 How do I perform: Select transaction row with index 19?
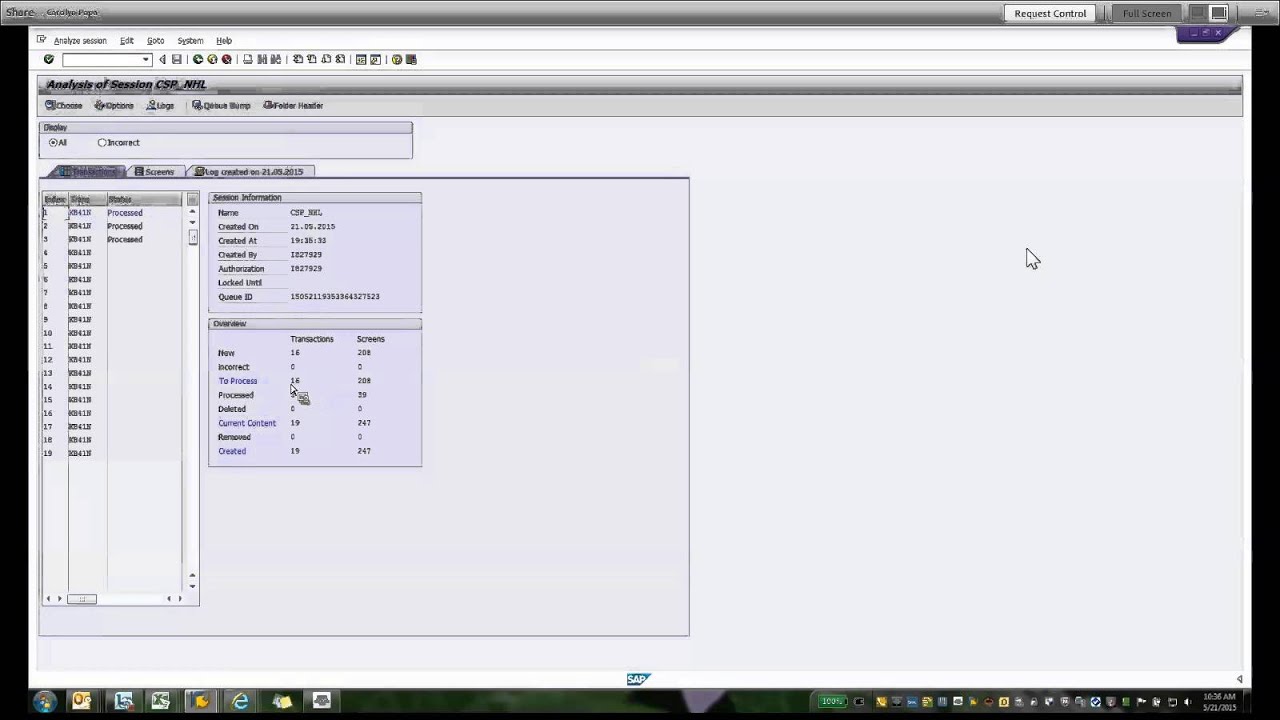112,453
